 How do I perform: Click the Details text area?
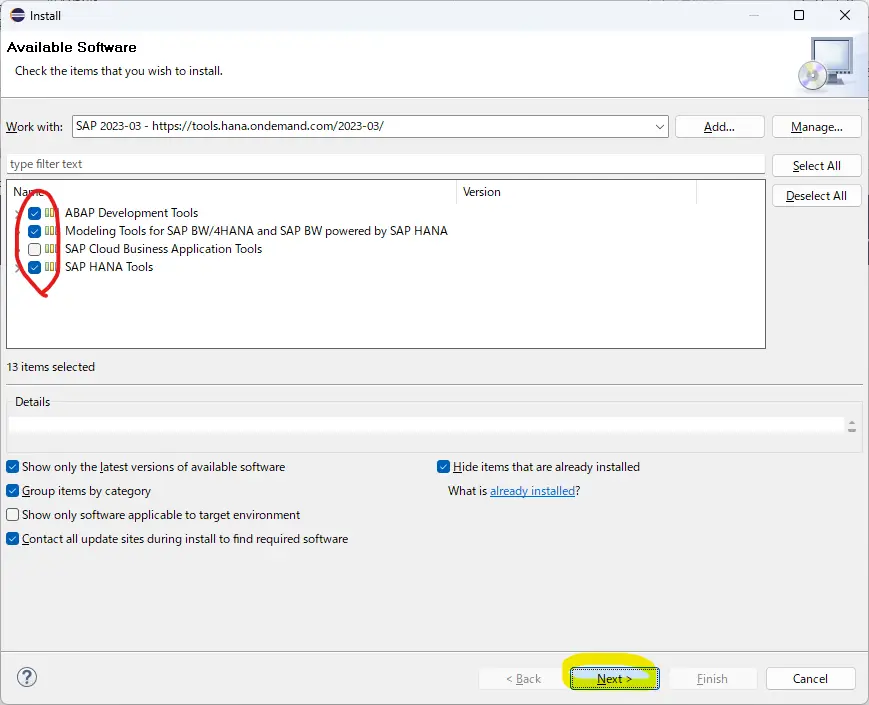(426, 425)
